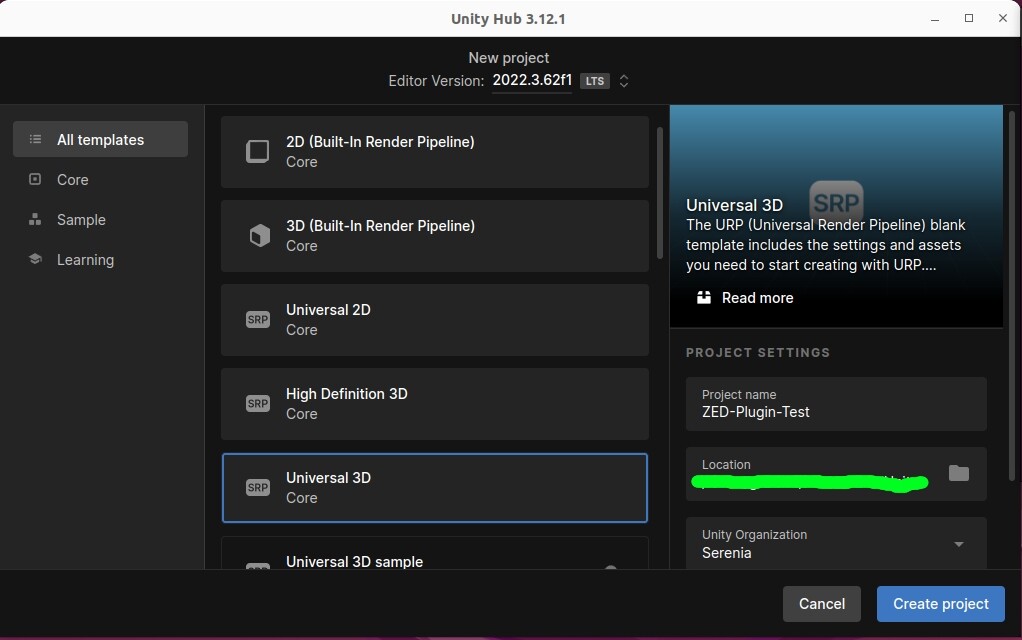Click the Create project button
Viewport: 1022px width, 640px height.
[941, 604]
